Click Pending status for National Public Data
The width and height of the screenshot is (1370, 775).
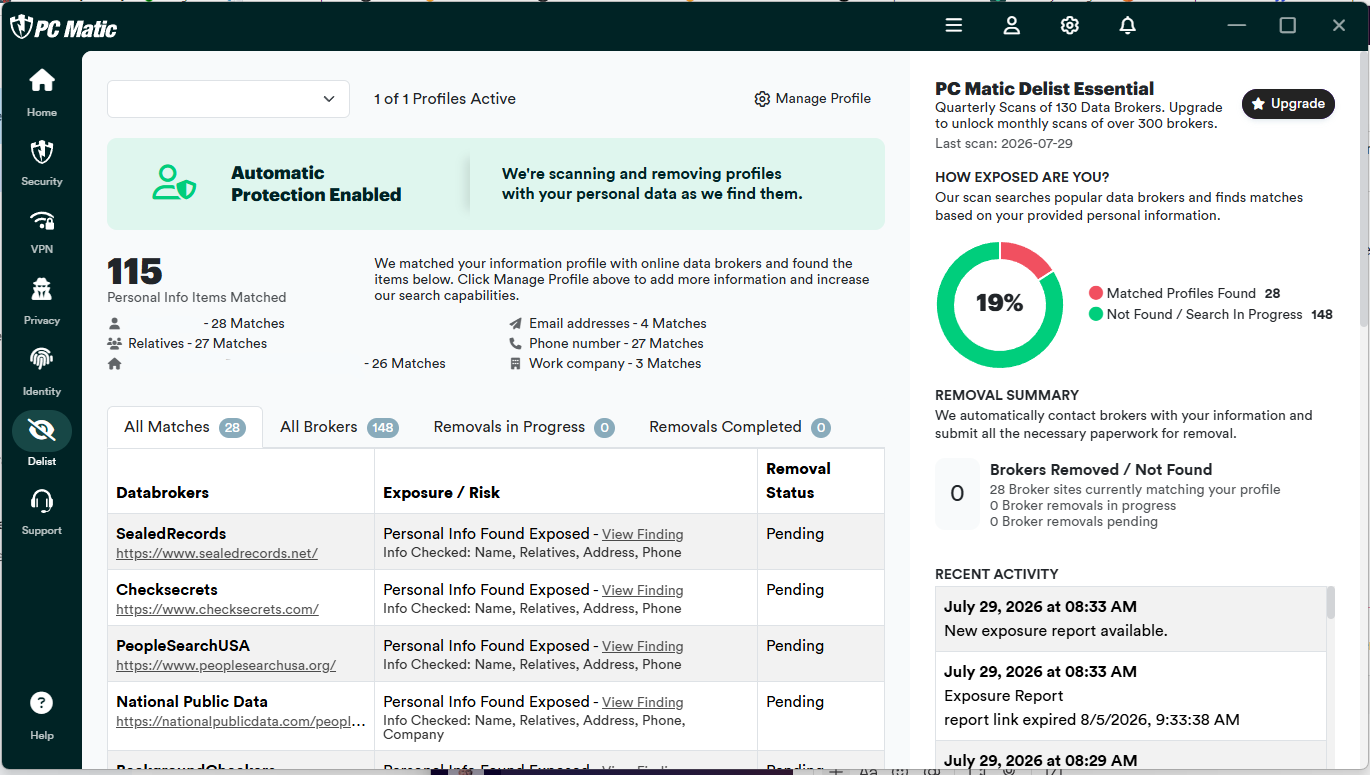[x=795, y=702]
